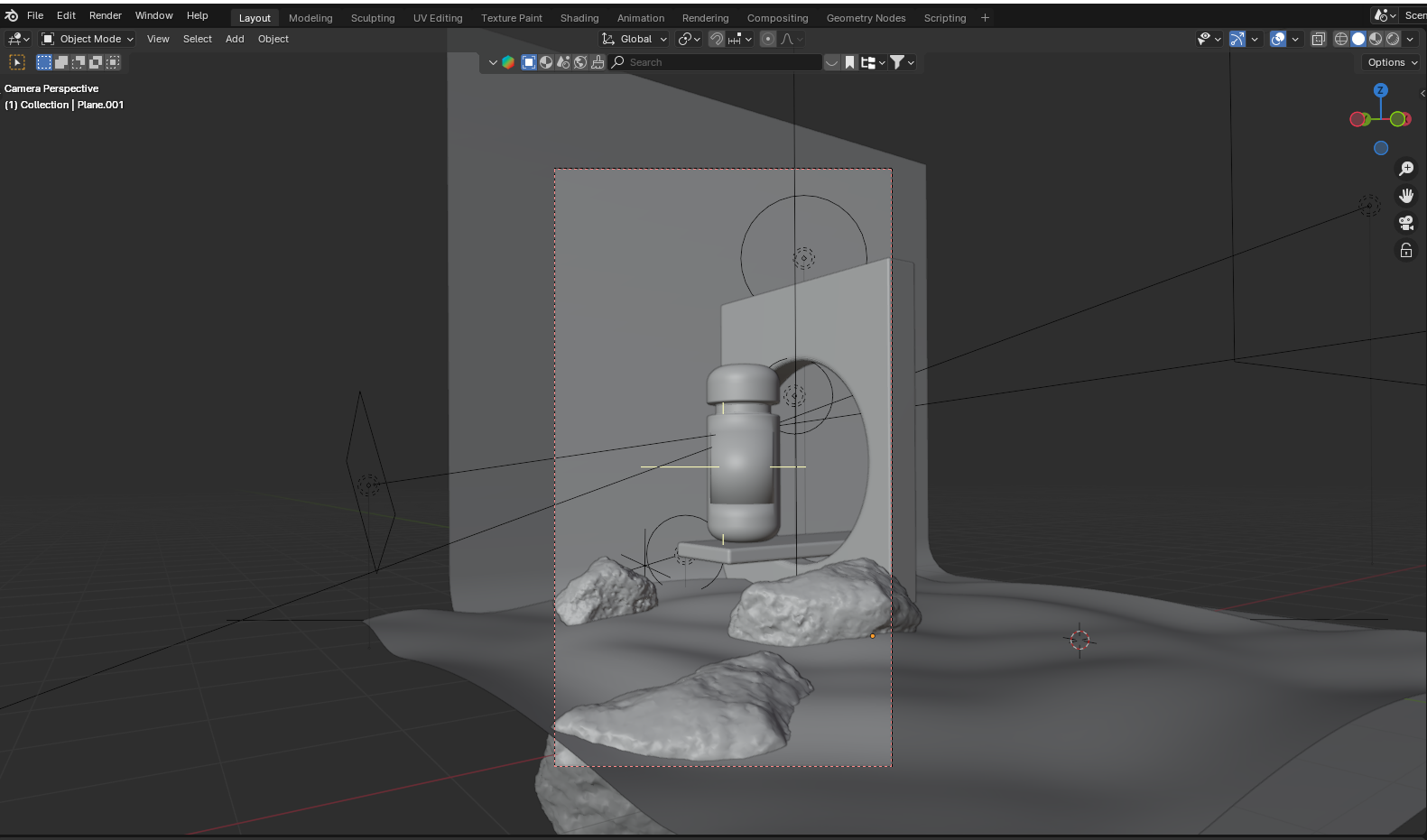The image size is (1427, 840).
Task: Click the Blender logo icon
Action: (12, 15)
